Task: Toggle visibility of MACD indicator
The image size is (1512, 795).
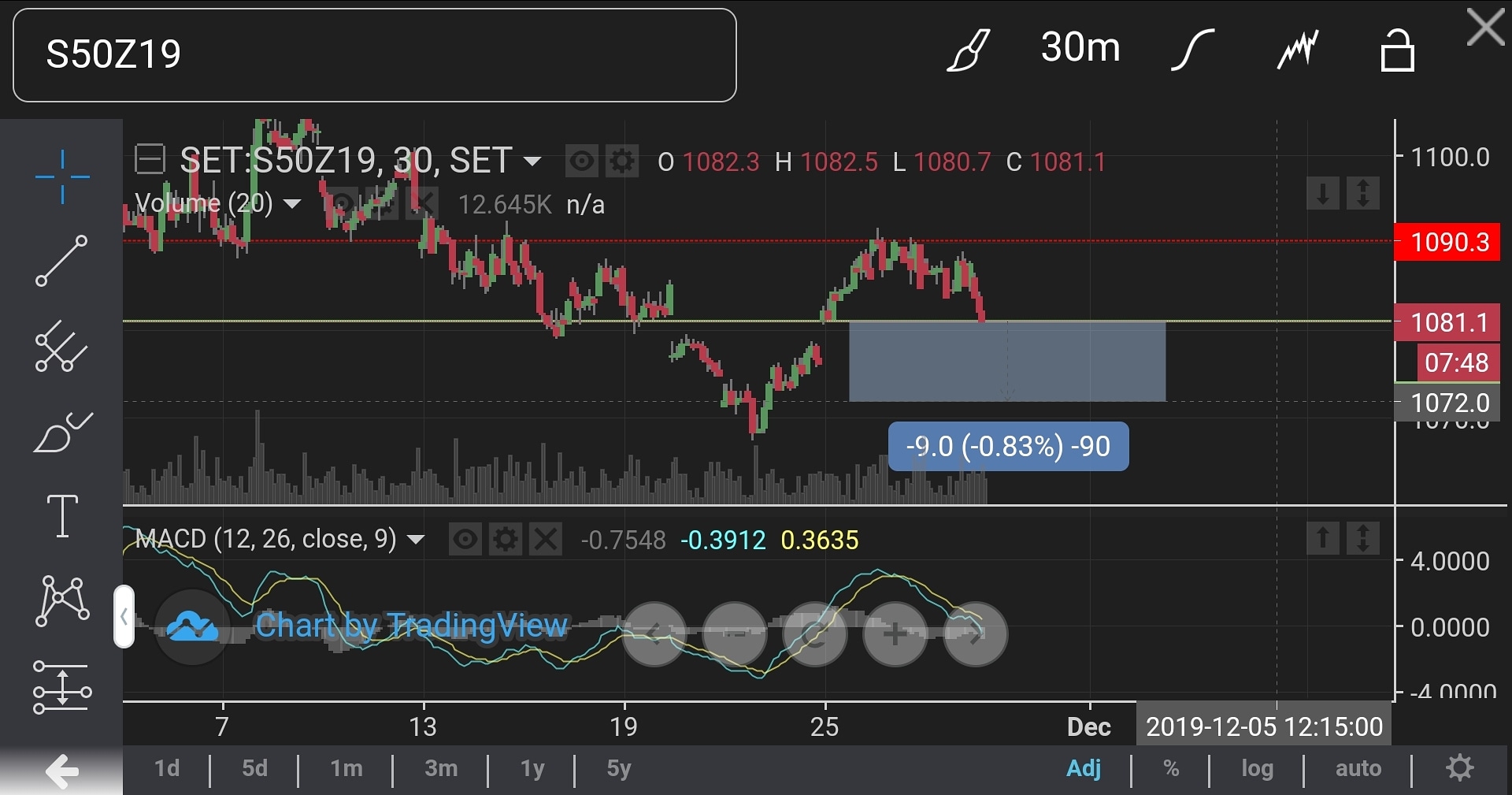Action: tap(465, 541)
